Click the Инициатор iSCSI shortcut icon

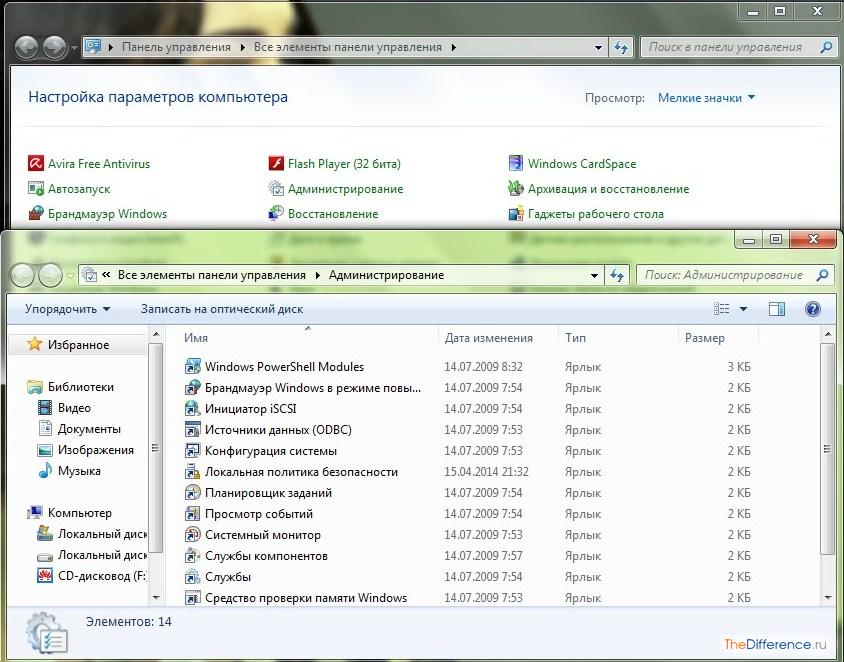(192, 409)
